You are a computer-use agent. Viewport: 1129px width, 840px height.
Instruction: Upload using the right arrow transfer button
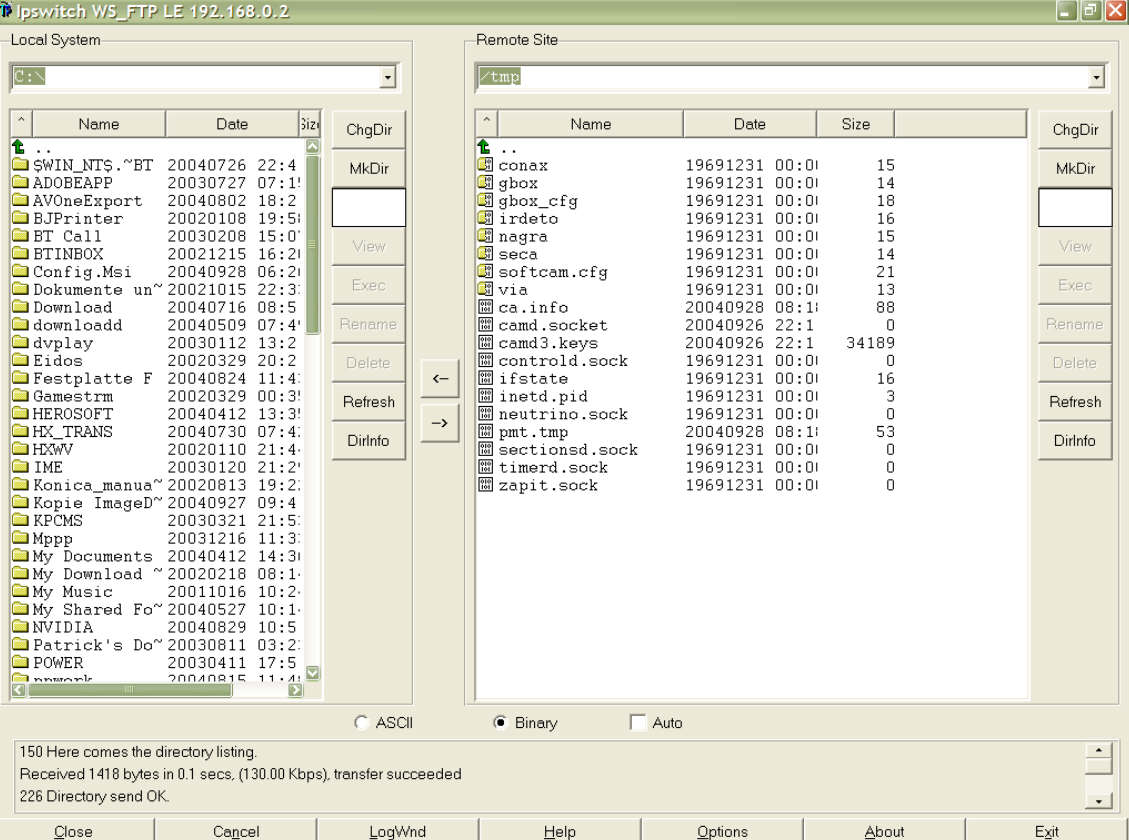(x=439, y=422)
